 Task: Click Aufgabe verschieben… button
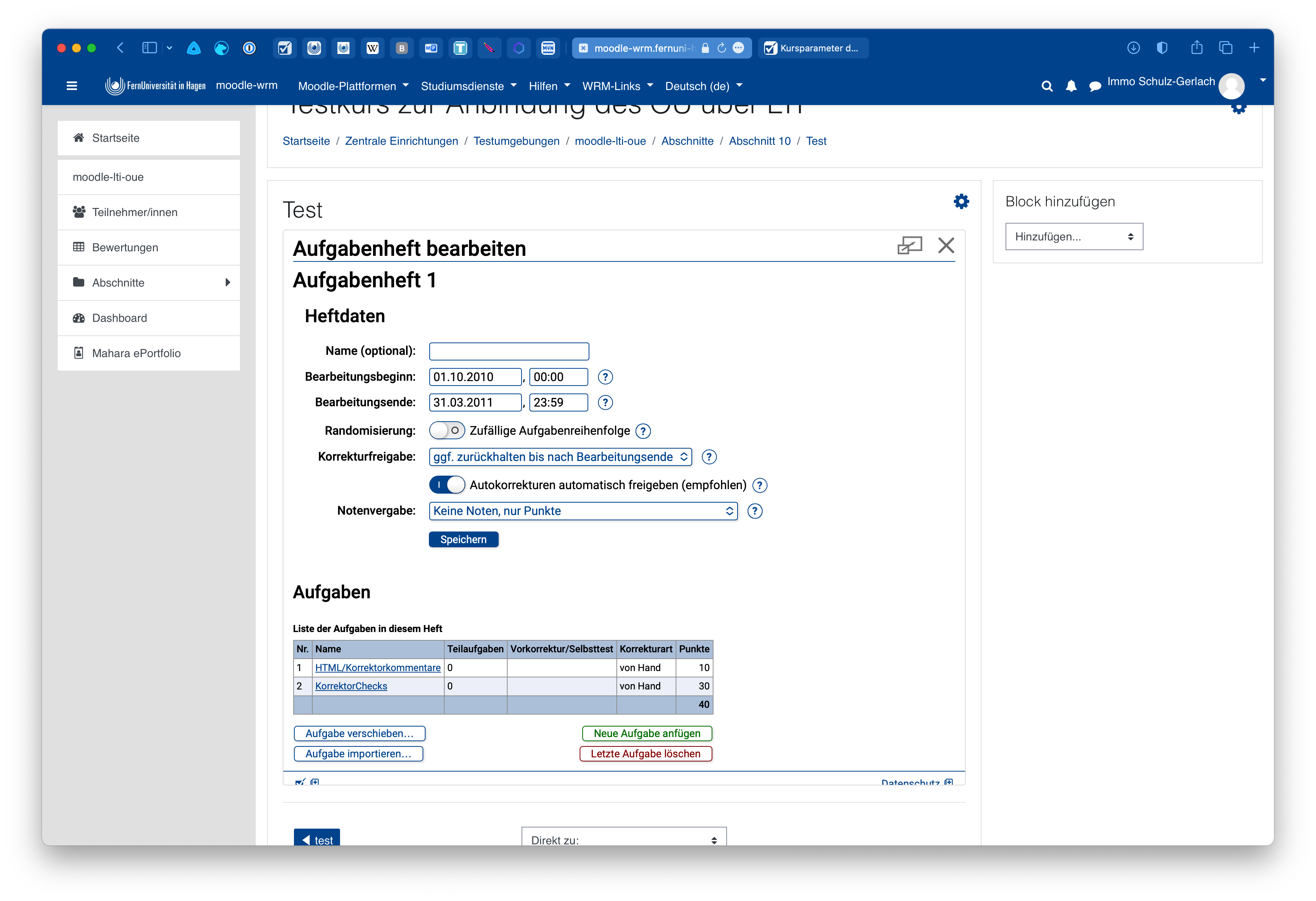360,733
